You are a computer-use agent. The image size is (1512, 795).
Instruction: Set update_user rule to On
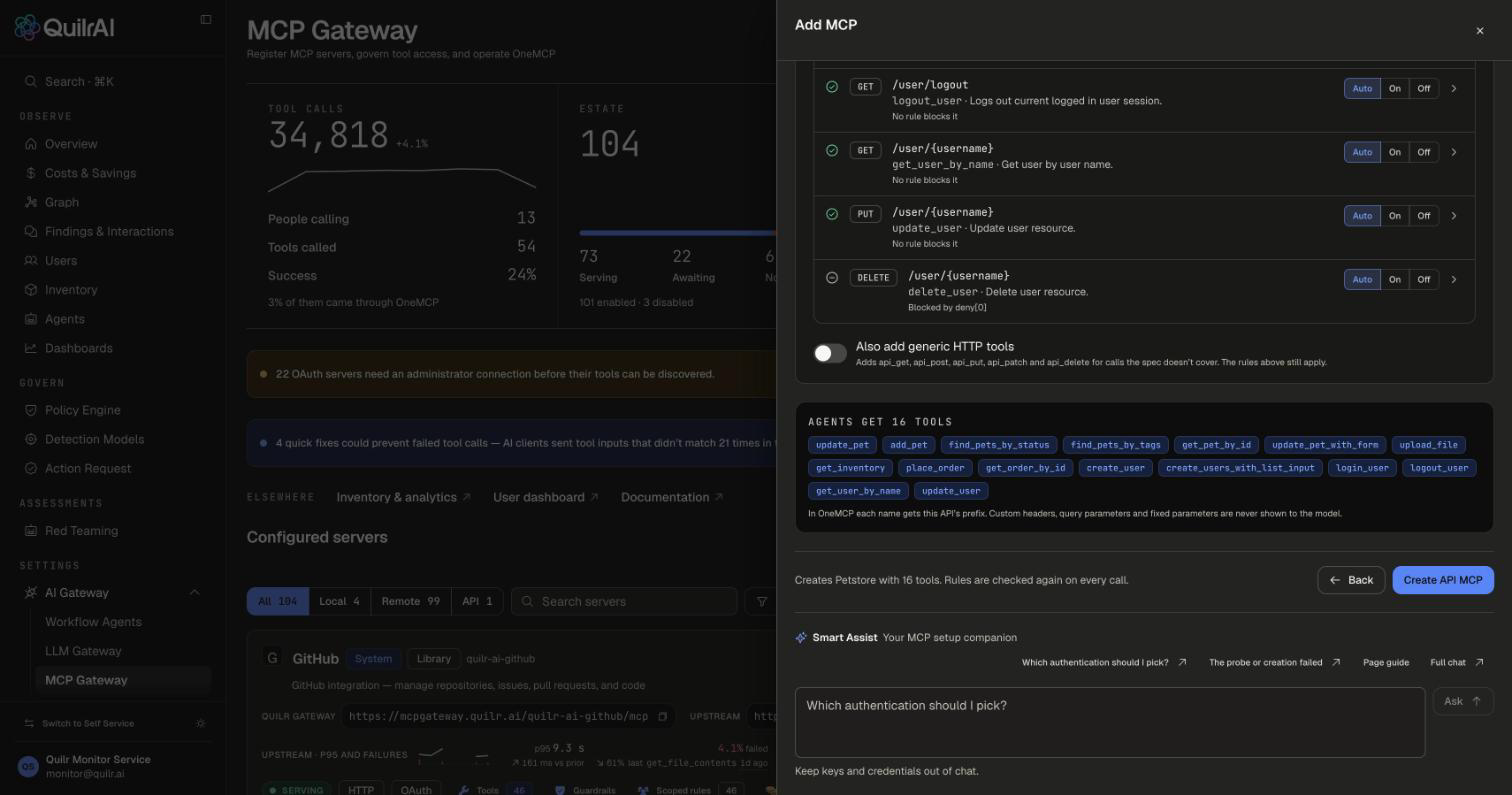point(1394,216)
